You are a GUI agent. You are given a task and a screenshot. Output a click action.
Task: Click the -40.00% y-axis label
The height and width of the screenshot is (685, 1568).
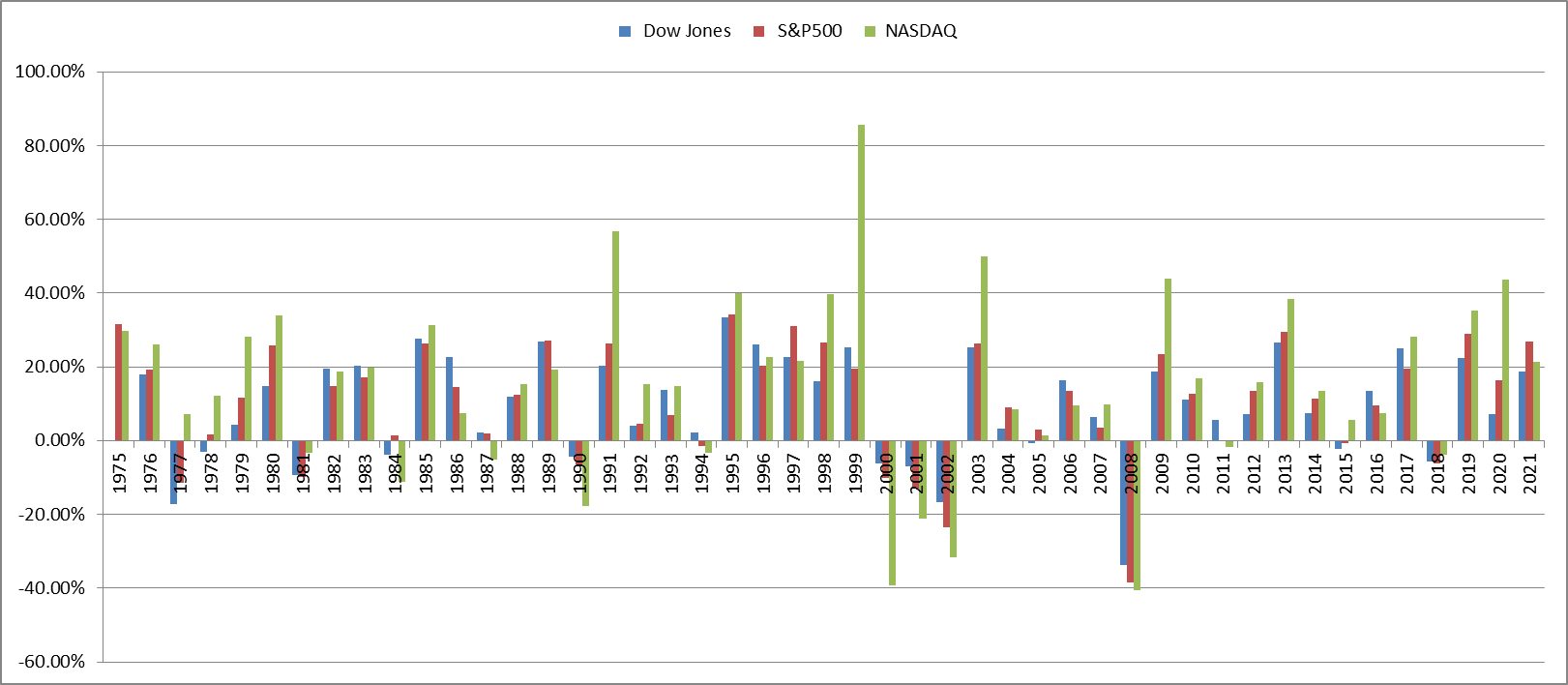(51, 588)
